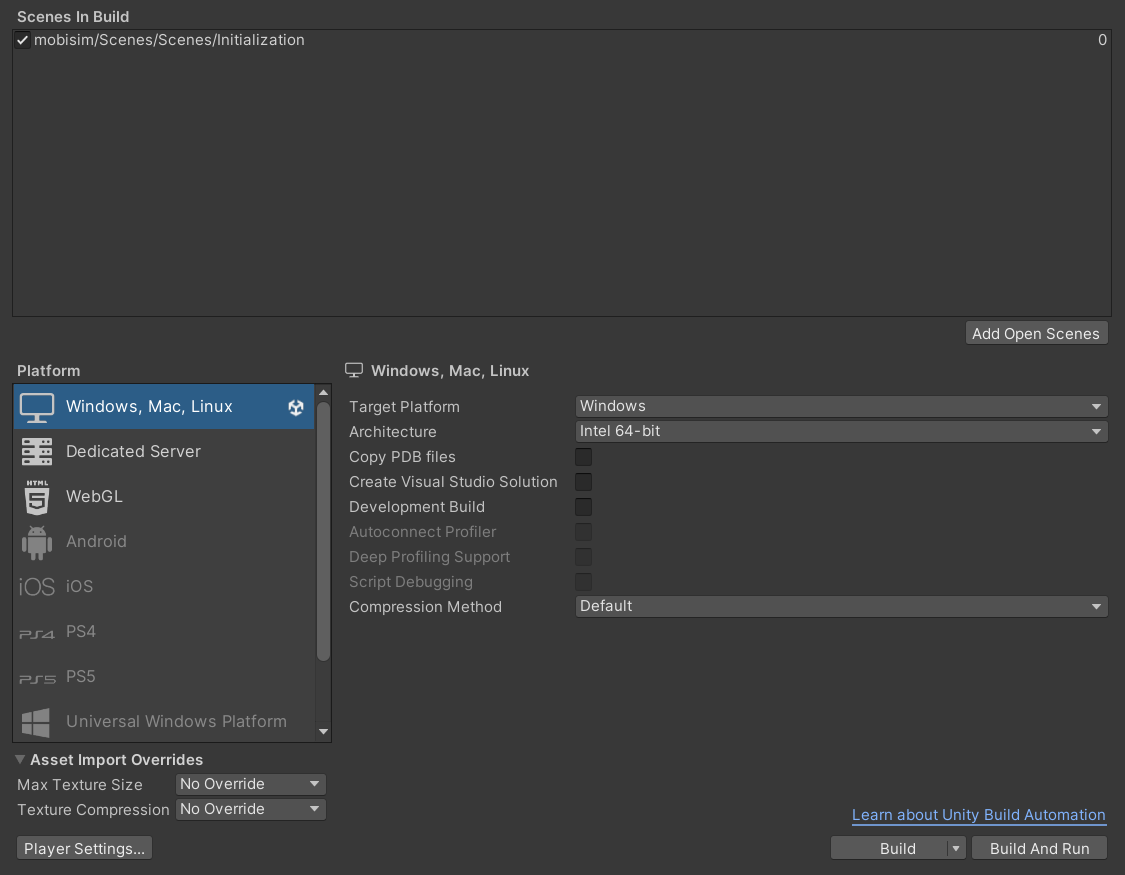Click the Development Build label
Screen dimensions: 1125x875
pos(417,507)
